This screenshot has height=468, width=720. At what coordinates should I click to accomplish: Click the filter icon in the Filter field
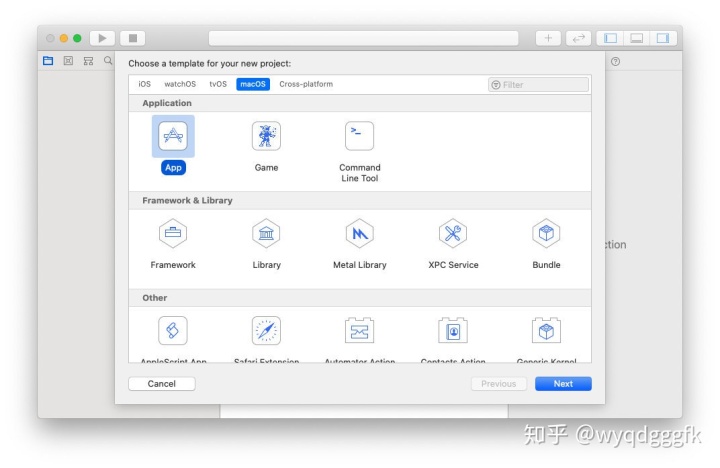point(496,85)
